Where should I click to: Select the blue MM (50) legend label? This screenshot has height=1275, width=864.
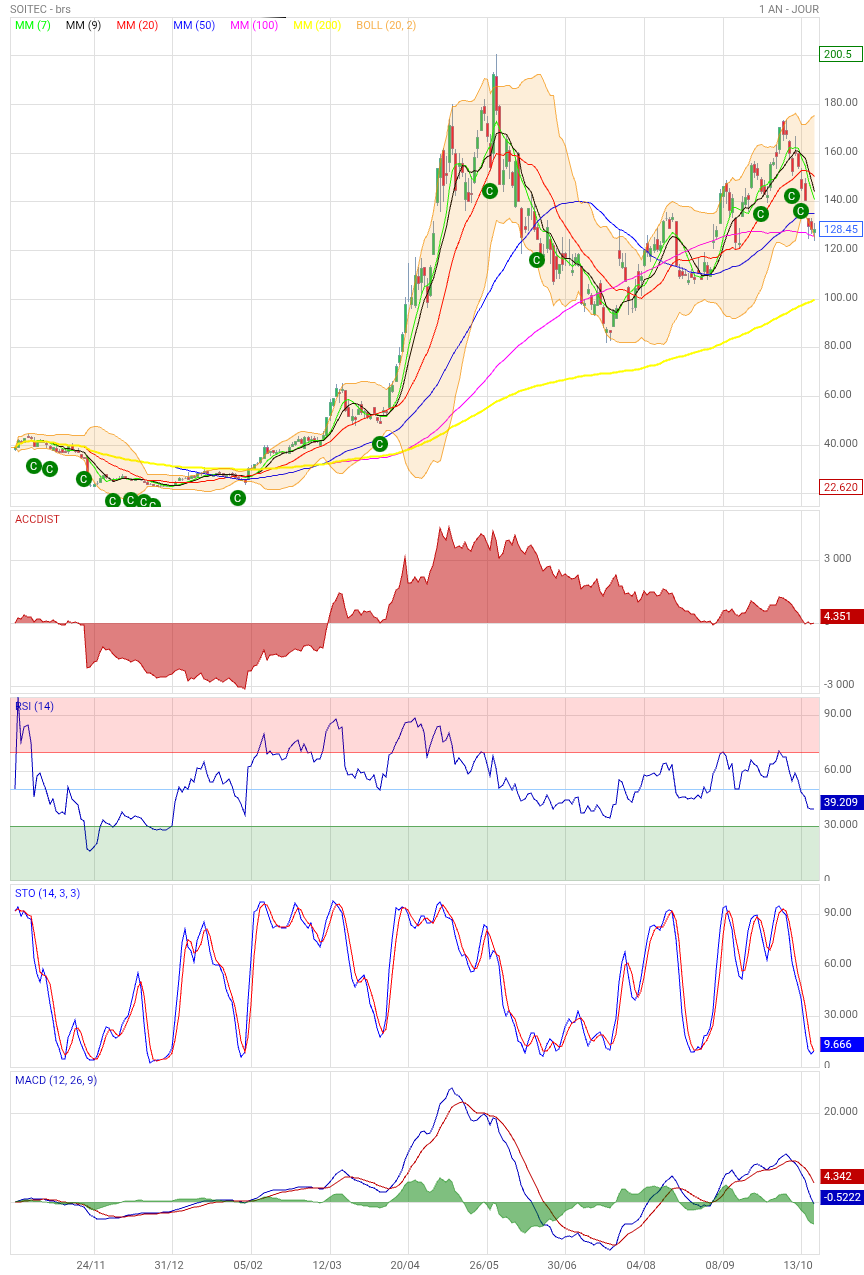[x=194, y=25]
